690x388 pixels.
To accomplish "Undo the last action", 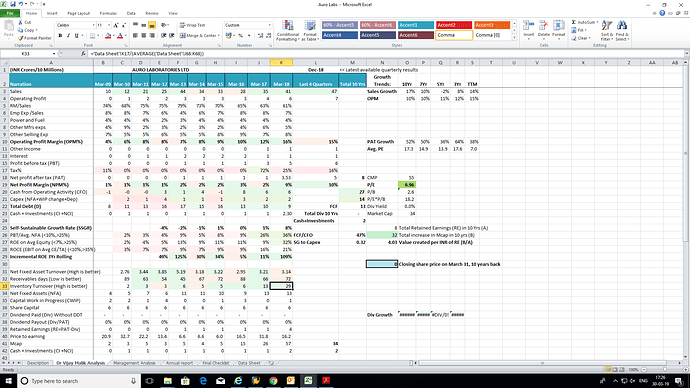I will click(x=21, y=4).
